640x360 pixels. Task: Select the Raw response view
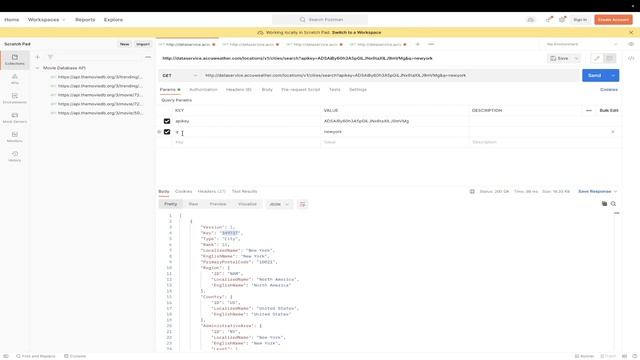(x=193, y=204)
